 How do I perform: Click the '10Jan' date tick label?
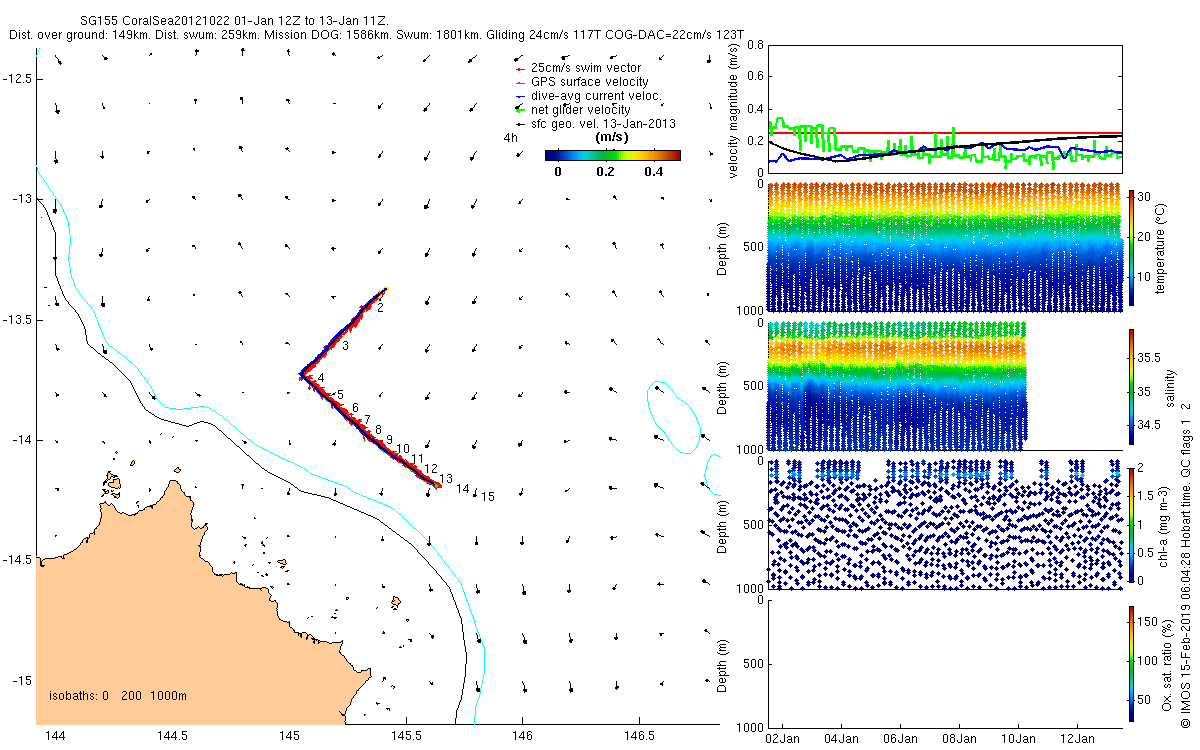(1019, 738)
